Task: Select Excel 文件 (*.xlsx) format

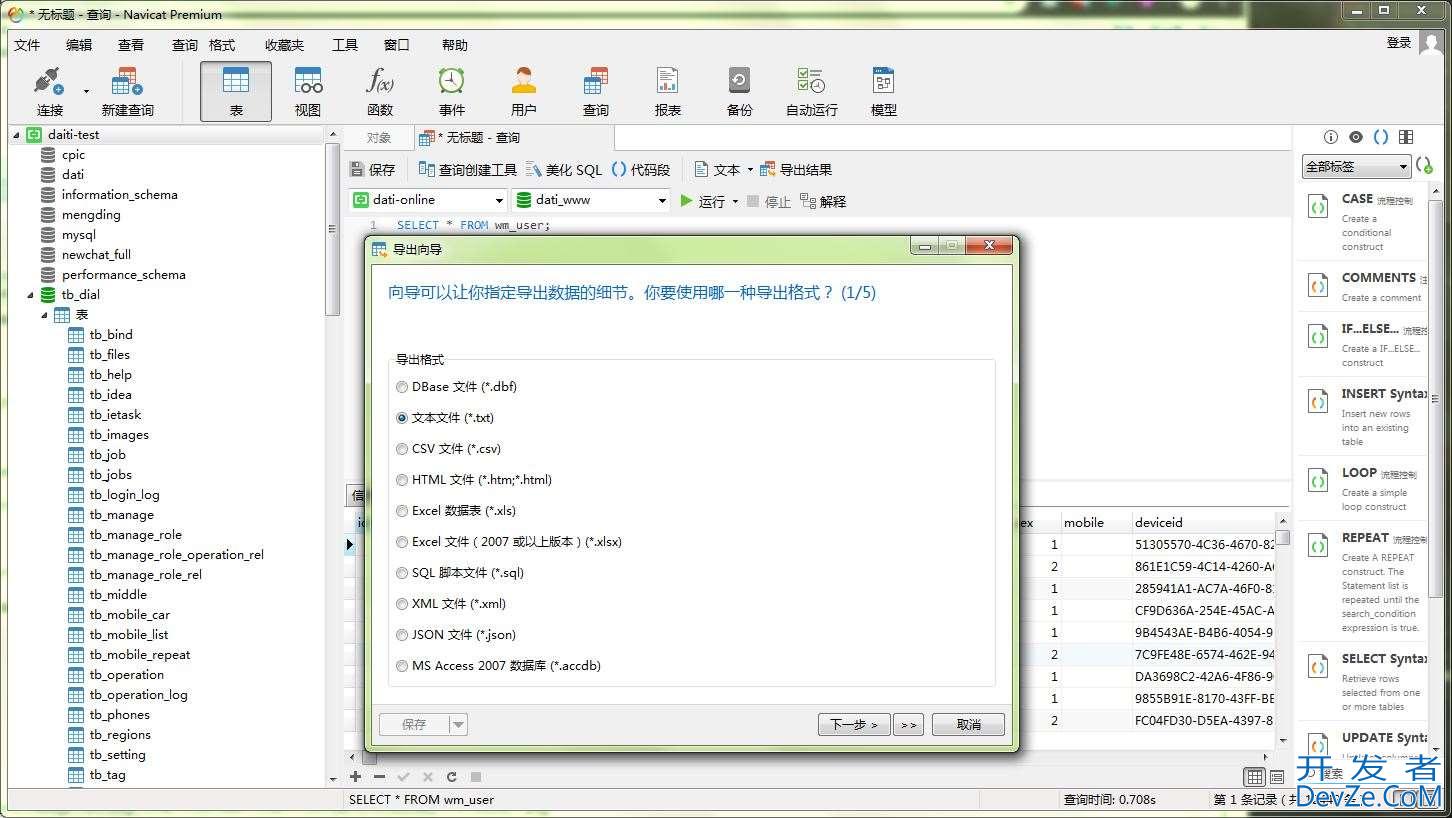Action: pos(509,542)
